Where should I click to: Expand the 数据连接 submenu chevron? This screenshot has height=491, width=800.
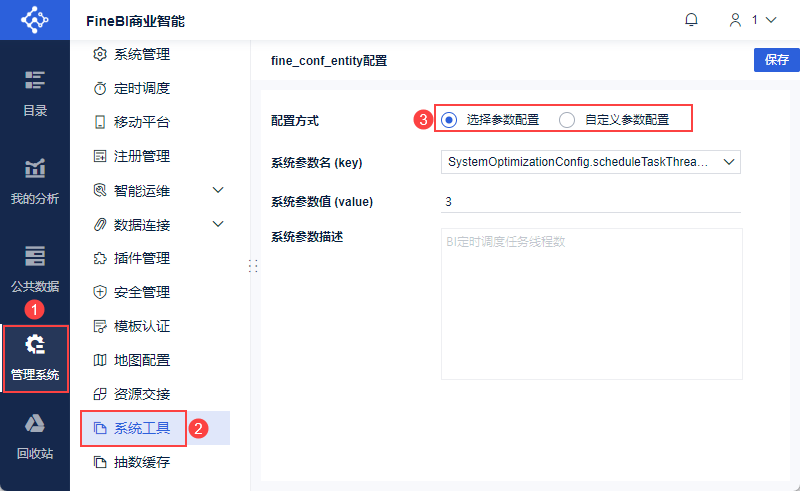point(218,224)
